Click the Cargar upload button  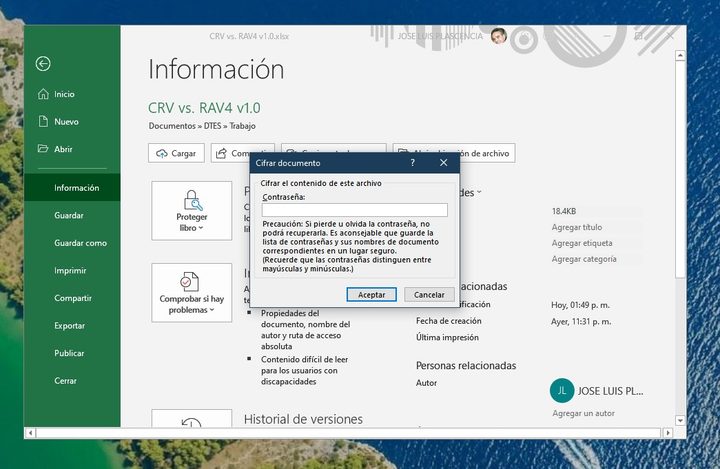(176, 153)
